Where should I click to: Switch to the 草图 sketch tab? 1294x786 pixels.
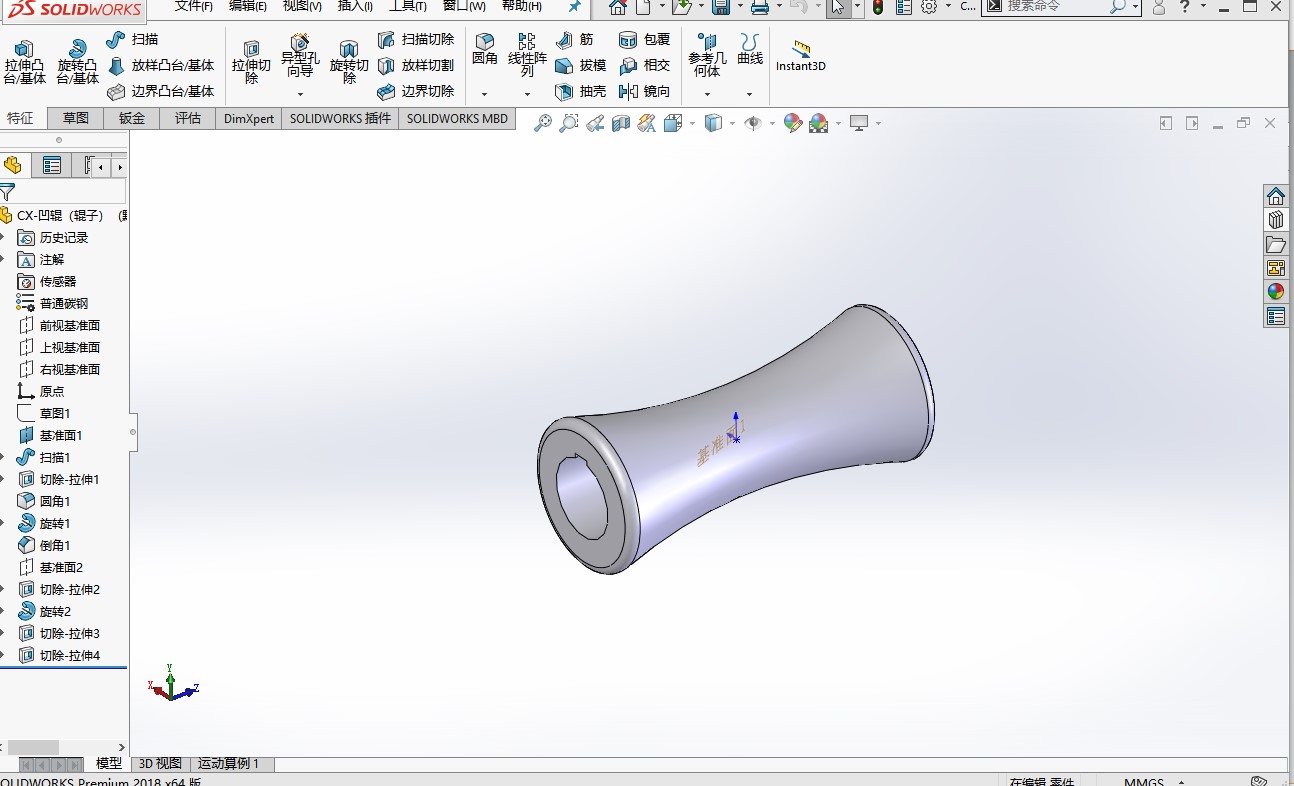click(x=76, y=118)
